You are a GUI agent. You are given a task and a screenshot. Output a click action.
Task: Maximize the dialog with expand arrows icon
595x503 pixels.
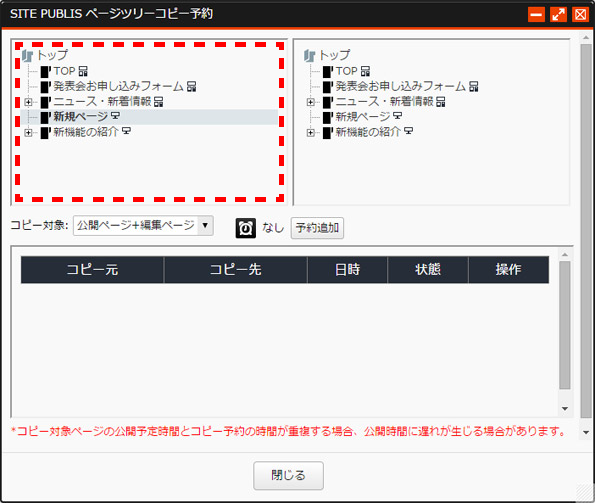click(558, 15)
